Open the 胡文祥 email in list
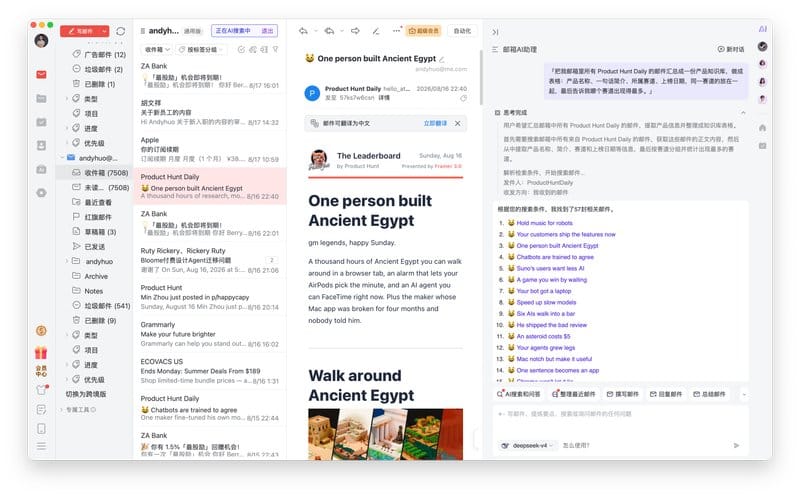Image resolution: width=800 pixels, height=497 pixels. coord(210,113)
